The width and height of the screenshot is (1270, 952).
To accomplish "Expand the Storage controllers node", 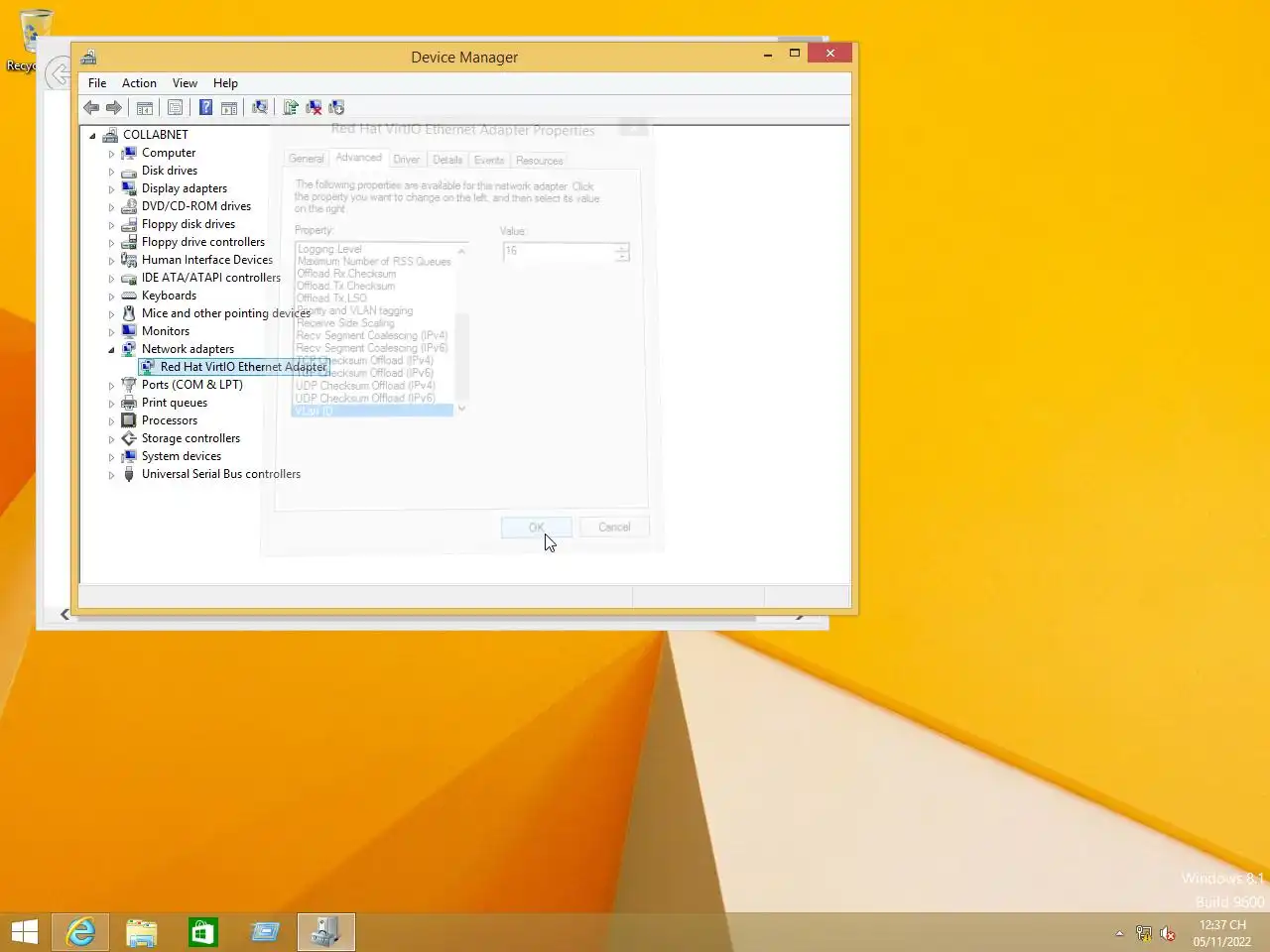I will pos(111,439).
